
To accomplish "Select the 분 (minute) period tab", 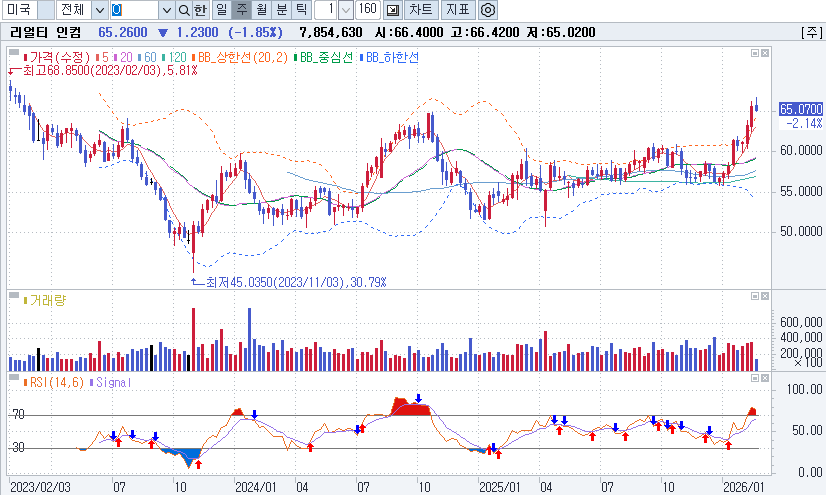I will pos(281,10).
